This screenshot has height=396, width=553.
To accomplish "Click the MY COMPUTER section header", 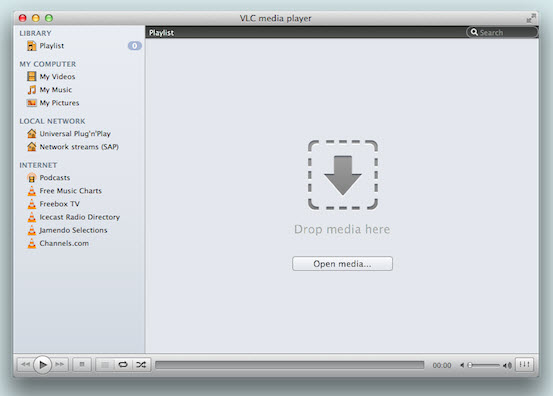I will click(48, 64).
